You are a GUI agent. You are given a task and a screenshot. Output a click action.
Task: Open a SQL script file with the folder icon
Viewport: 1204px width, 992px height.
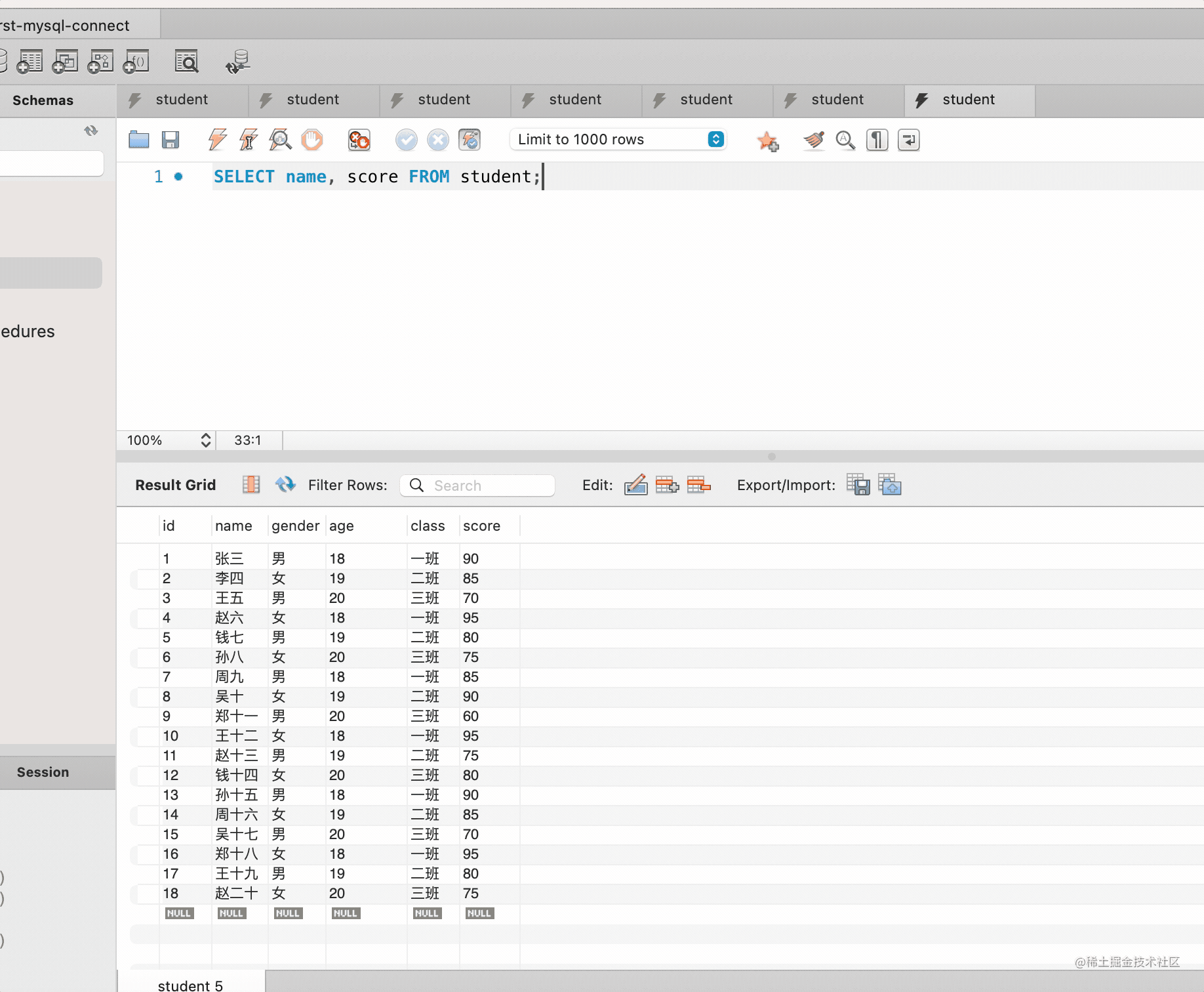coord(139,140)
